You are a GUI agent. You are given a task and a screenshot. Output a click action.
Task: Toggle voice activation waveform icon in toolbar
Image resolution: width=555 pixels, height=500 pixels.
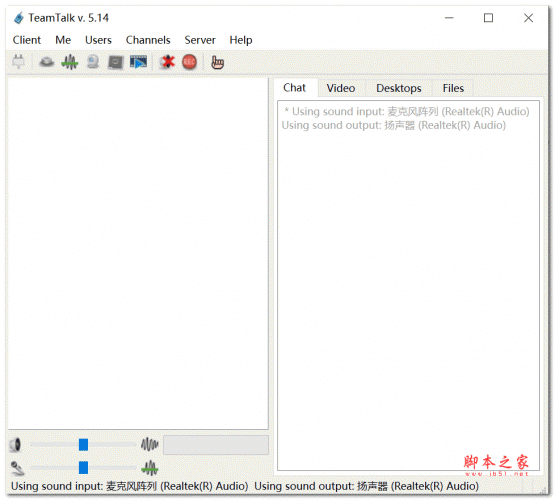click(x=69, y=62)
